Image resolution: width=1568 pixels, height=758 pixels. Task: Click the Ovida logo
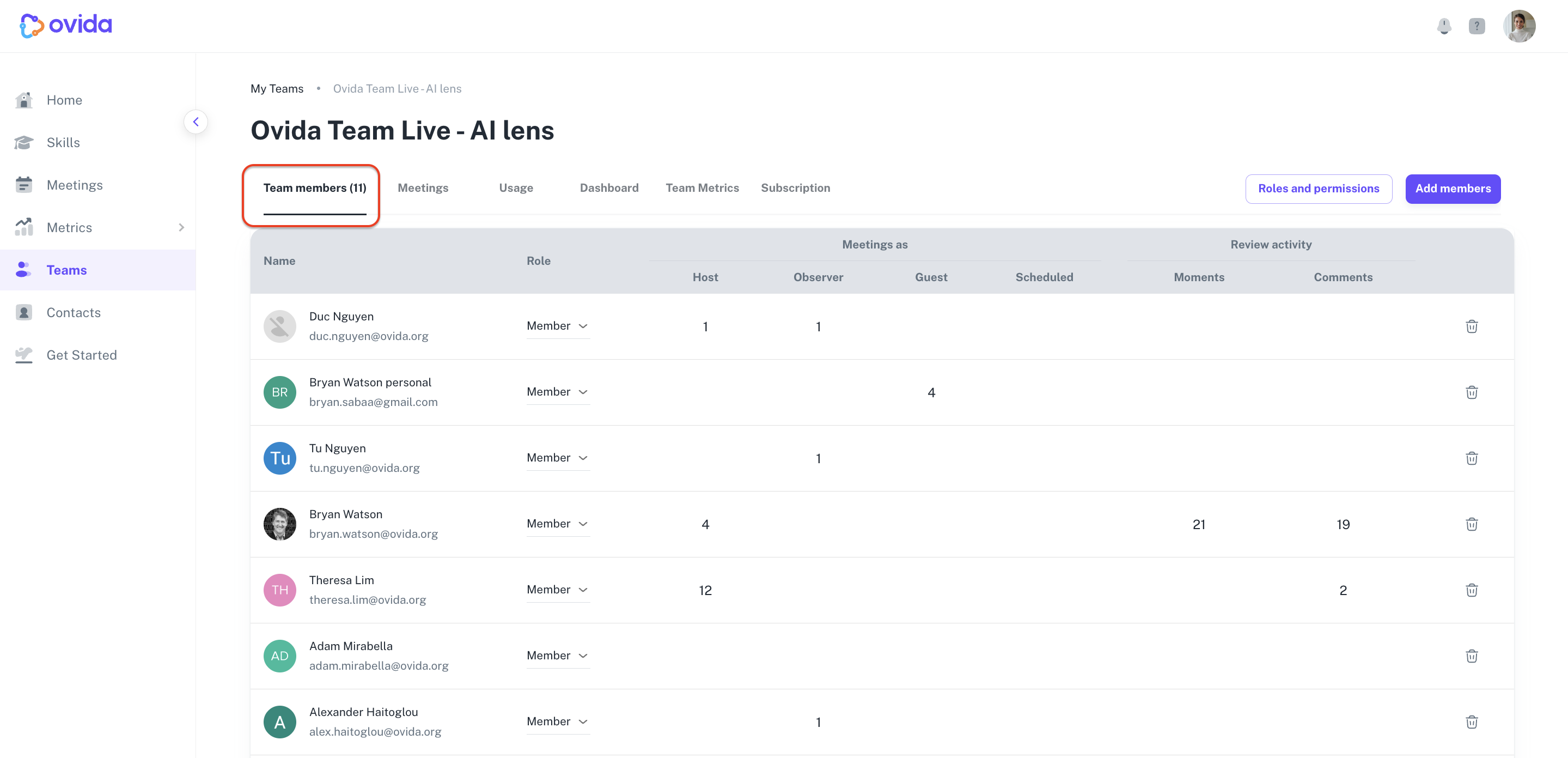tap(66, 25)
